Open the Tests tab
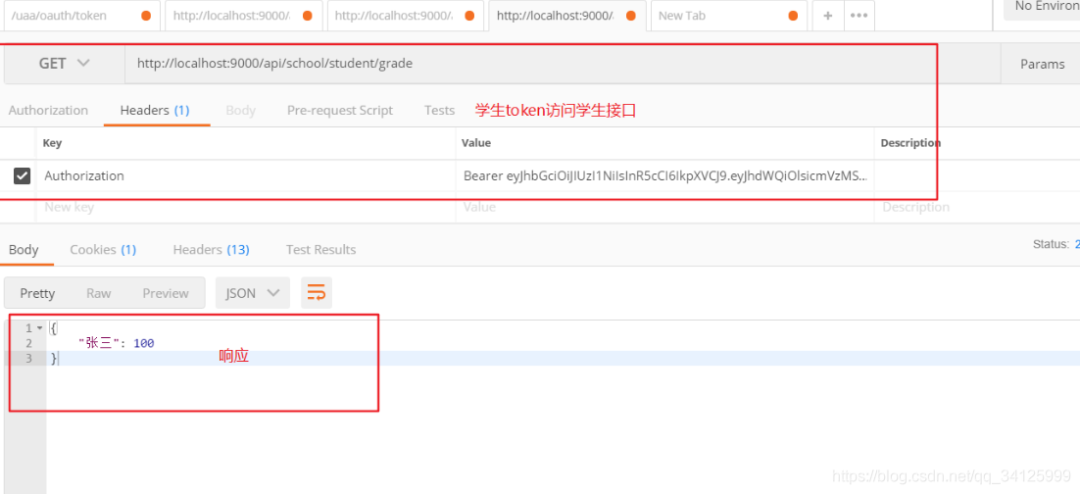Screen dimensions: 1080x494 (439, 110)
